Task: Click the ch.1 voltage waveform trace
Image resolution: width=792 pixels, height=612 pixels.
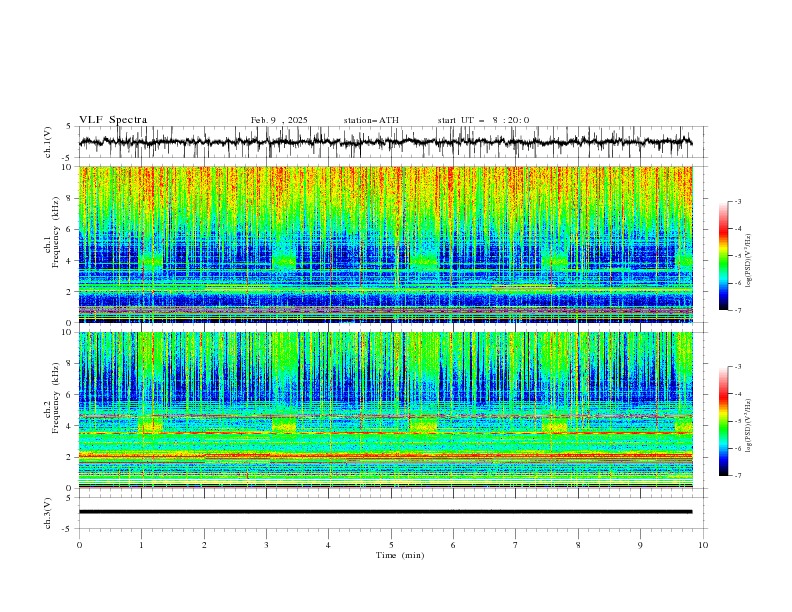Action: (x=385, y=142)
